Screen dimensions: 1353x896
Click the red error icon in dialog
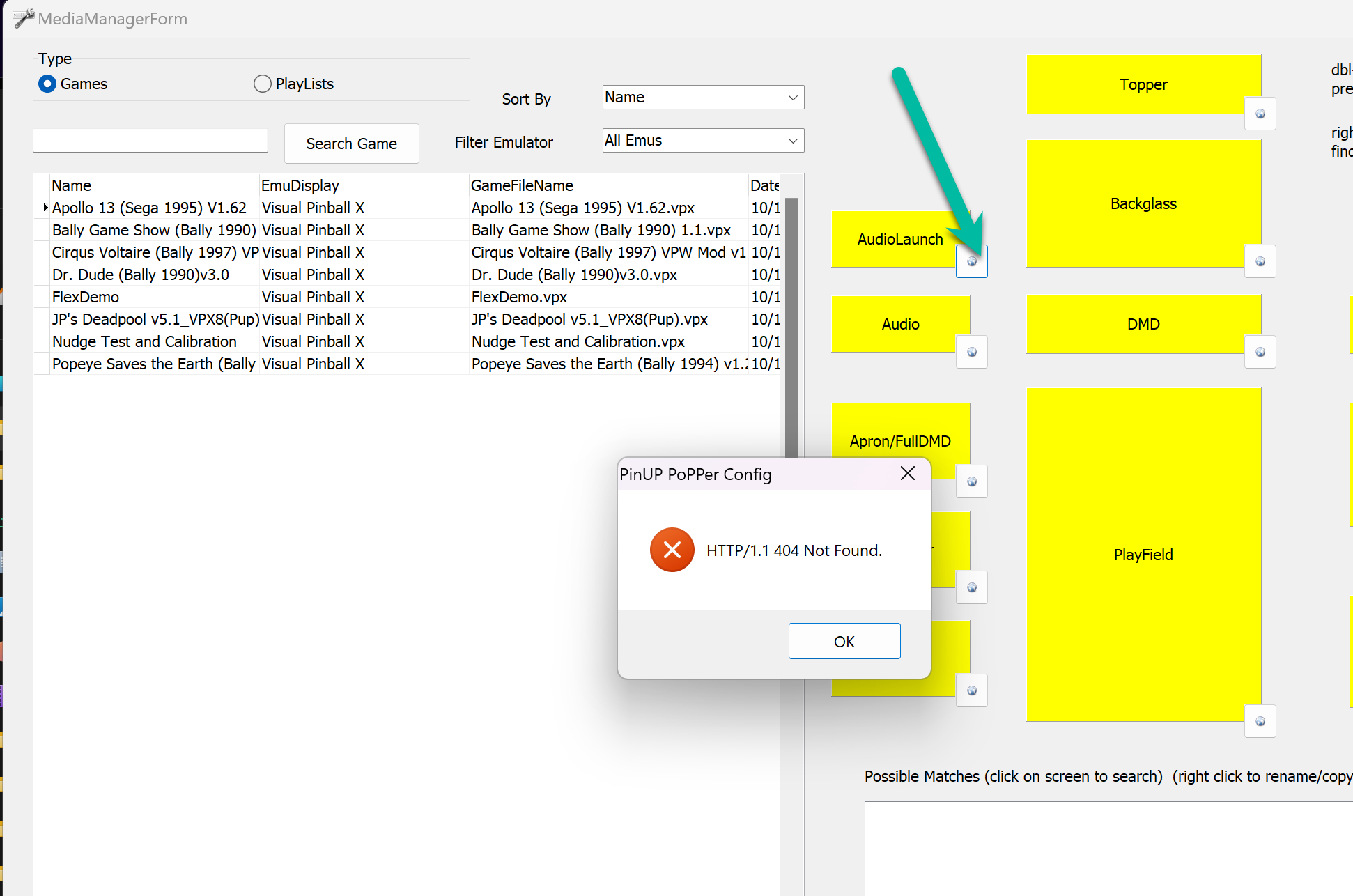coord(672,550)
